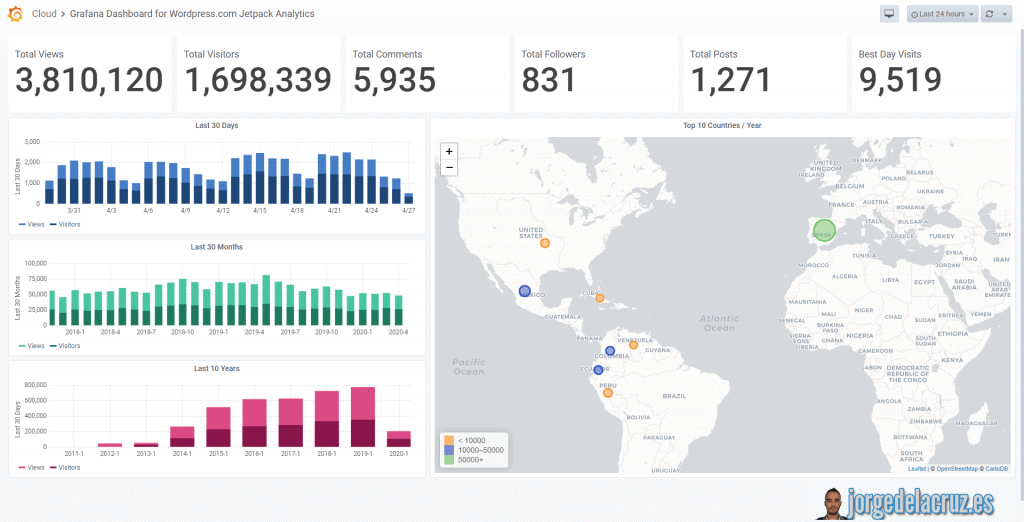
Task: Click the green 50000+ legend swatch
Action: [x=449, y=460]
